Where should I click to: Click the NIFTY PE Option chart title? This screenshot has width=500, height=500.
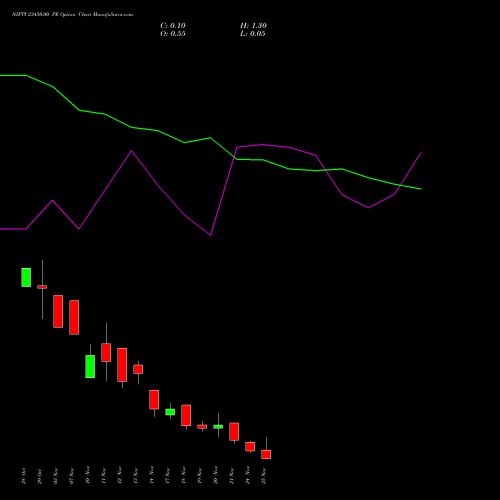tap(72, 14)
